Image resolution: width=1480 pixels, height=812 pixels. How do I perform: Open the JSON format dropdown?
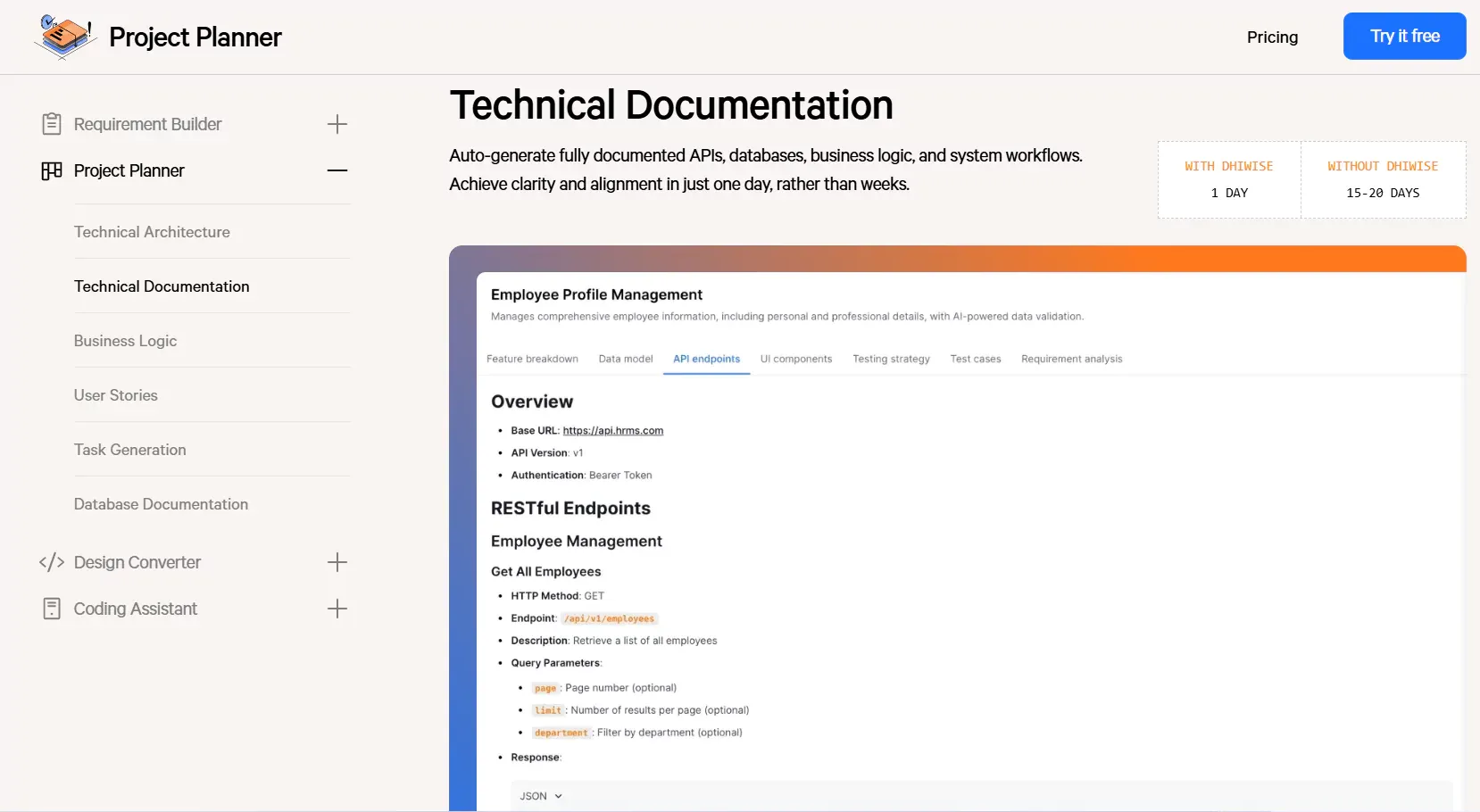click(541, 796)
